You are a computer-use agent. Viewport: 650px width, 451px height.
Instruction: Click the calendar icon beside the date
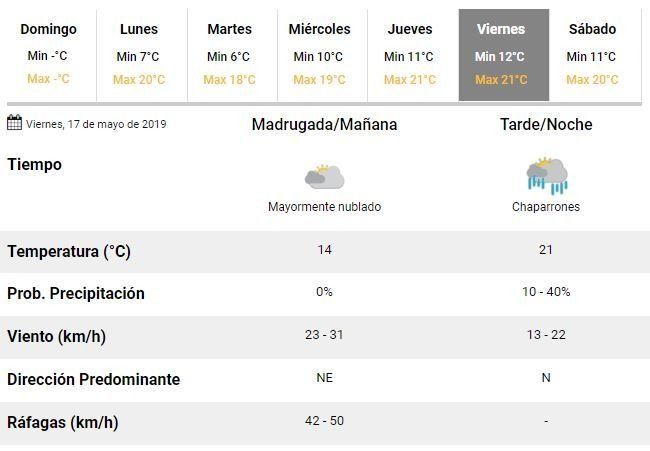pos(14,123)
